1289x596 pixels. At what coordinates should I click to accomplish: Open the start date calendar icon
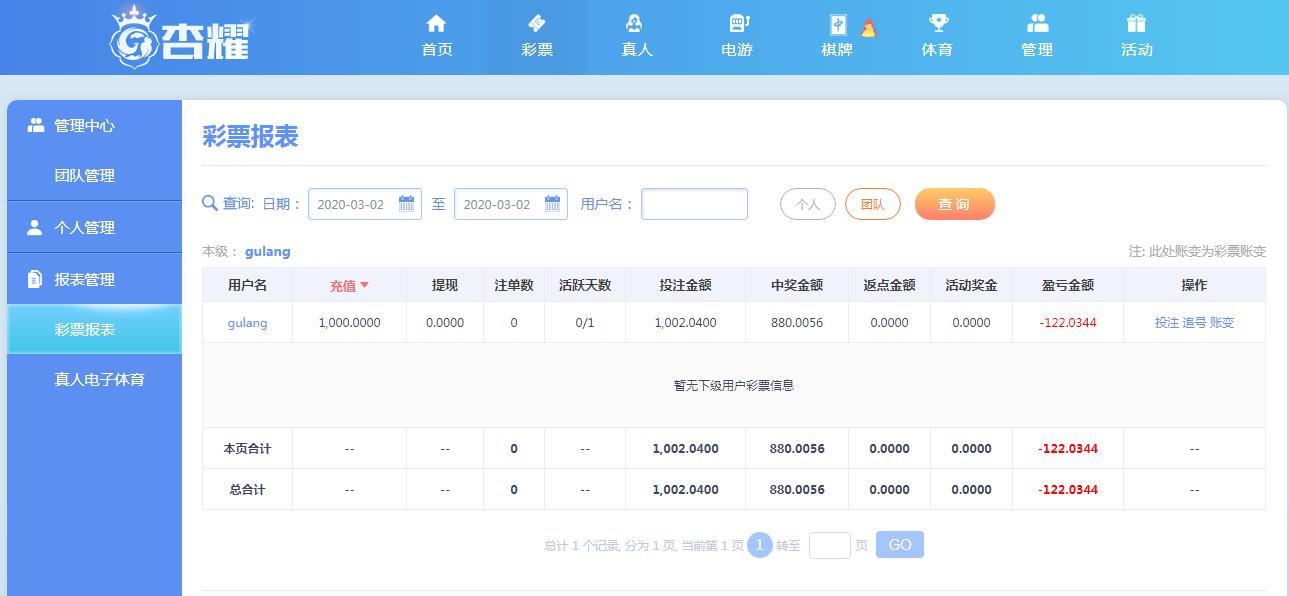406,203
